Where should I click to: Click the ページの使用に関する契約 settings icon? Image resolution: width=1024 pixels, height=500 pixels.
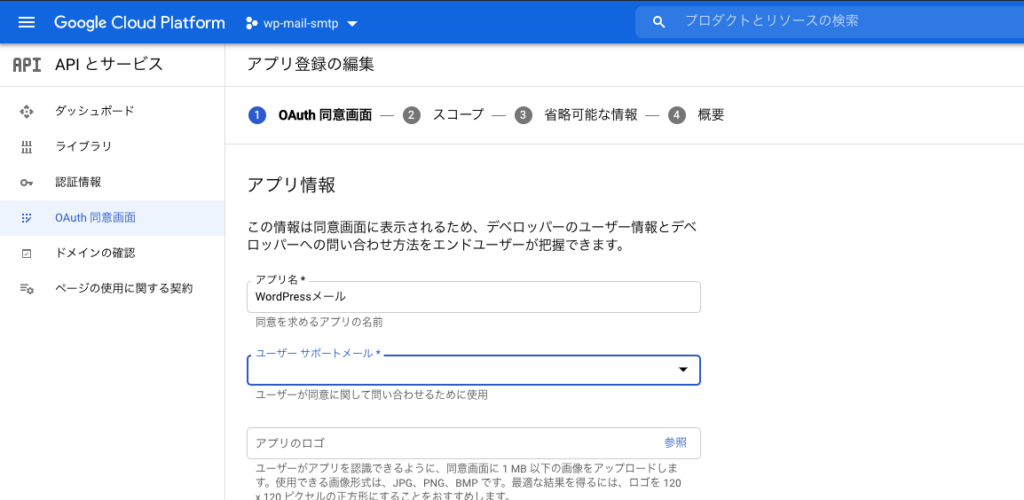27,289
